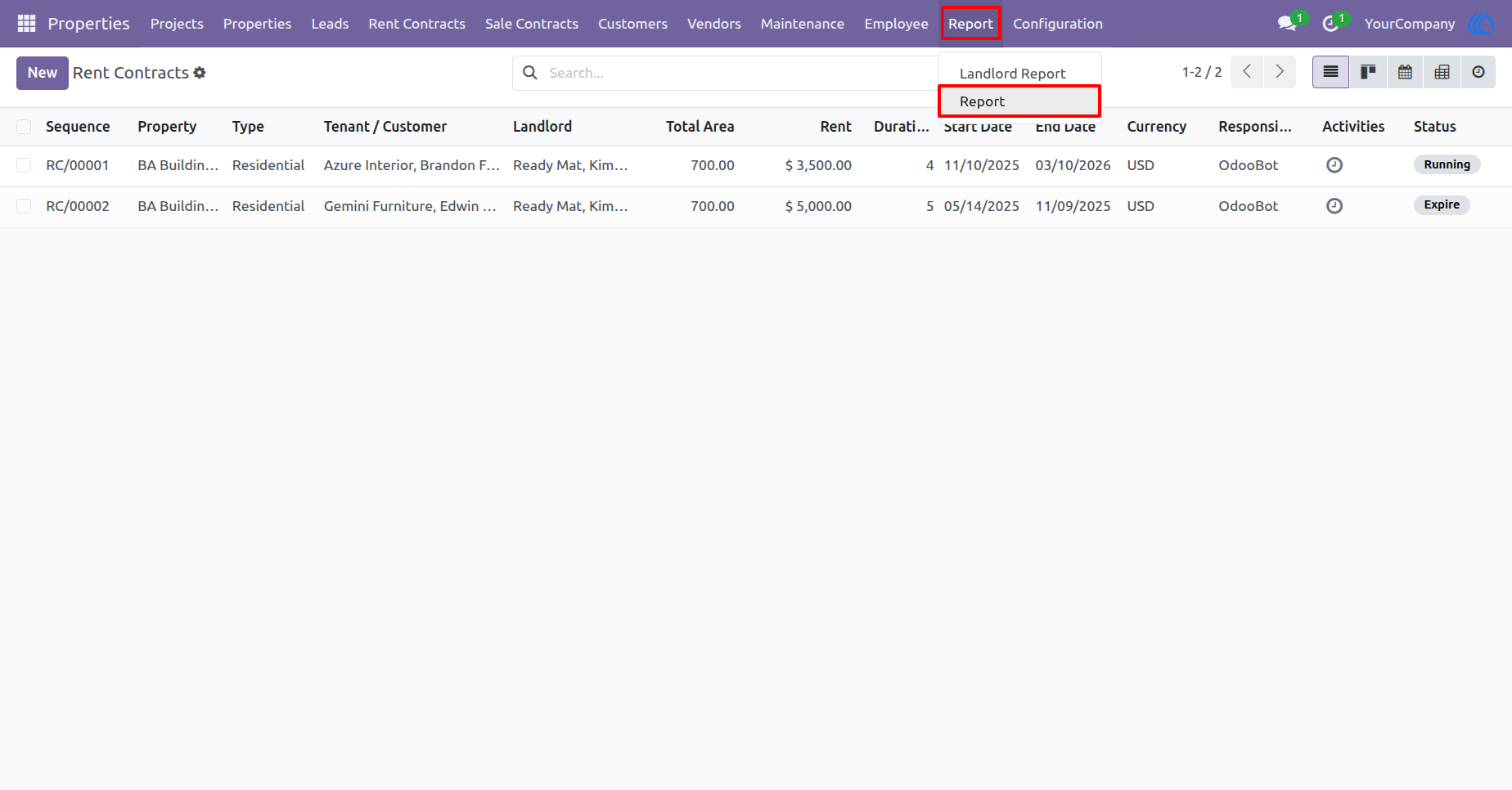Switch to kanban view

pos(1368,72)
